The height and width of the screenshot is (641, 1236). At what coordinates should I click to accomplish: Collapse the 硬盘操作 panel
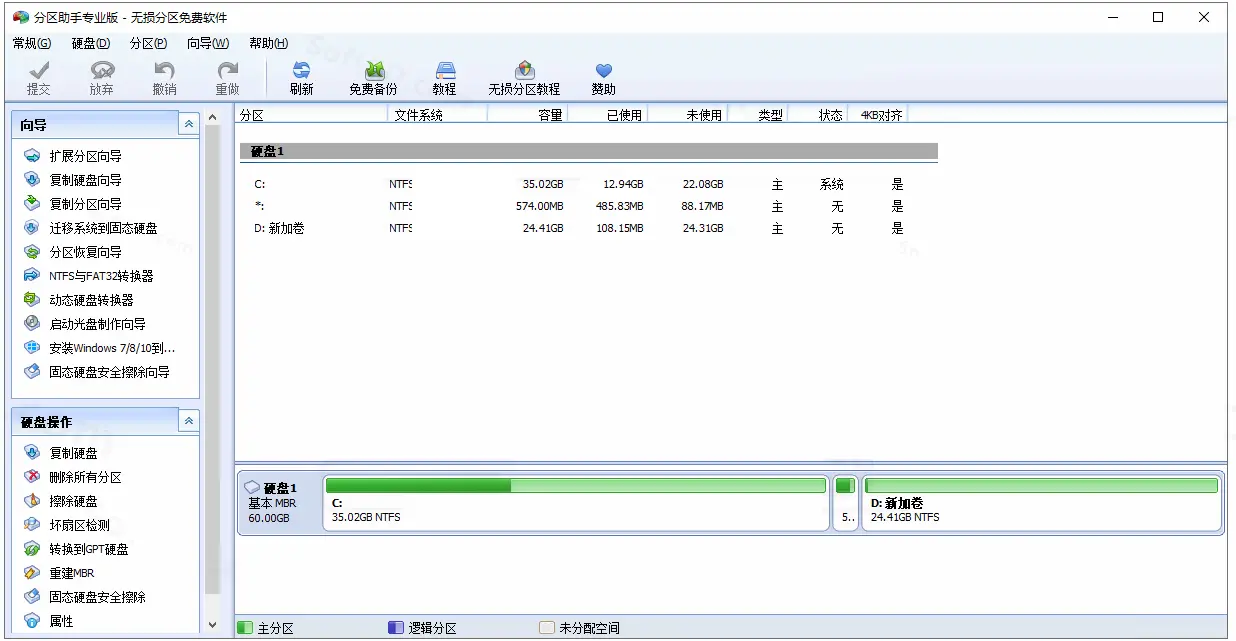(x=188, y=421)
